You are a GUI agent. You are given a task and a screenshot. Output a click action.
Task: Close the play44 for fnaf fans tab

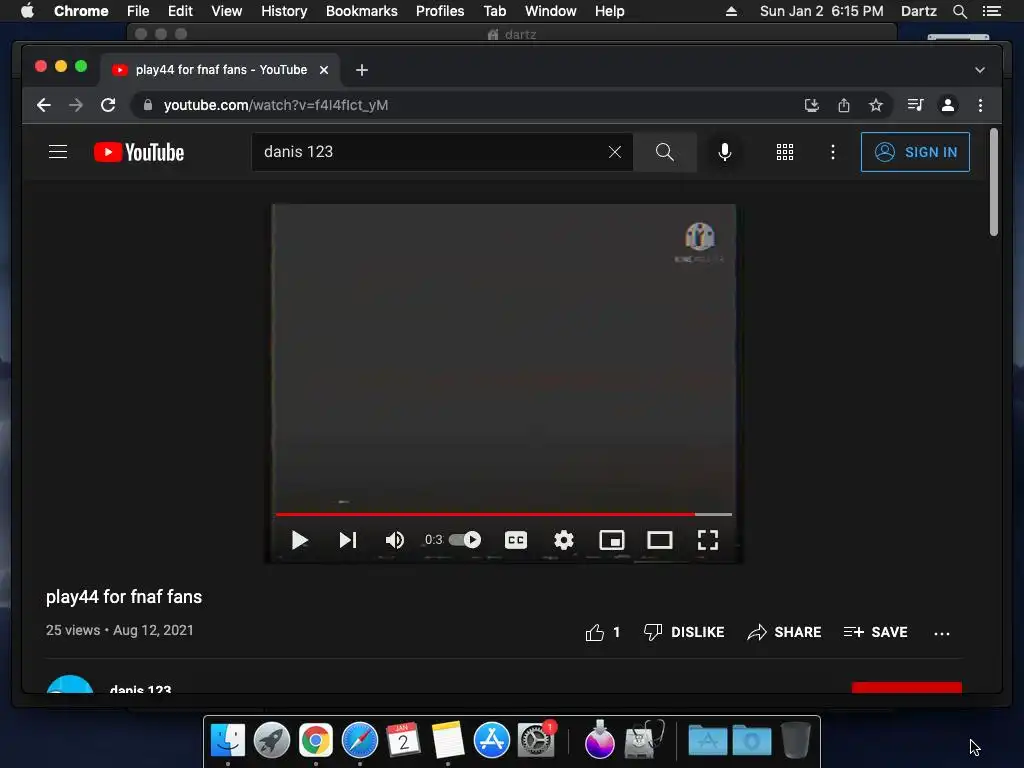click(x=324, y=70)
